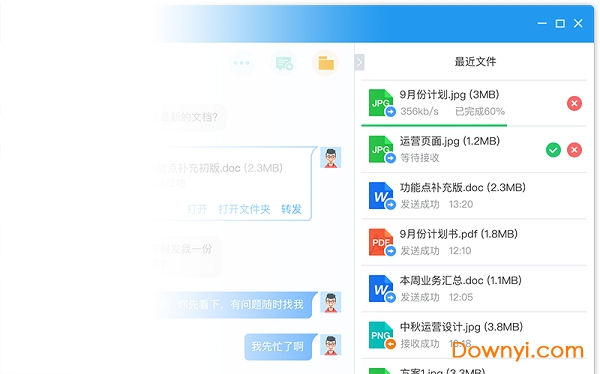Click the green upload progress bar
Viewport: 600px width, 374px height.
(434, 125)
